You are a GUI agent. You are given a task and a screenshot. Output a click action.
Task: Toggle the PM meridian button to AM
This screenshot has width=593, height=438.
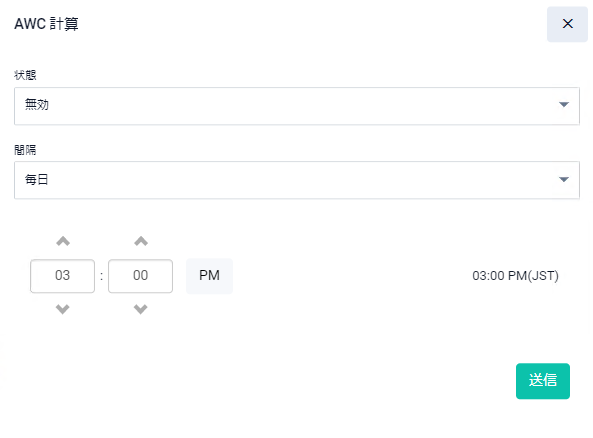209,276
